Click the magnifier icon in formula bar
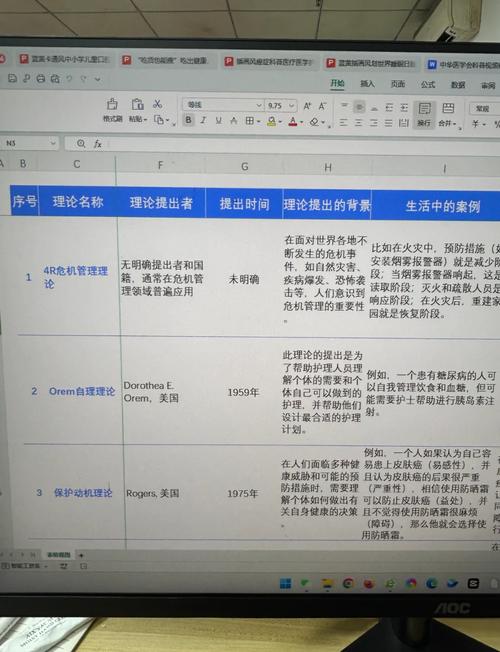Image resolution: width=500 pixels, height=652 pixels. [81, 143]
